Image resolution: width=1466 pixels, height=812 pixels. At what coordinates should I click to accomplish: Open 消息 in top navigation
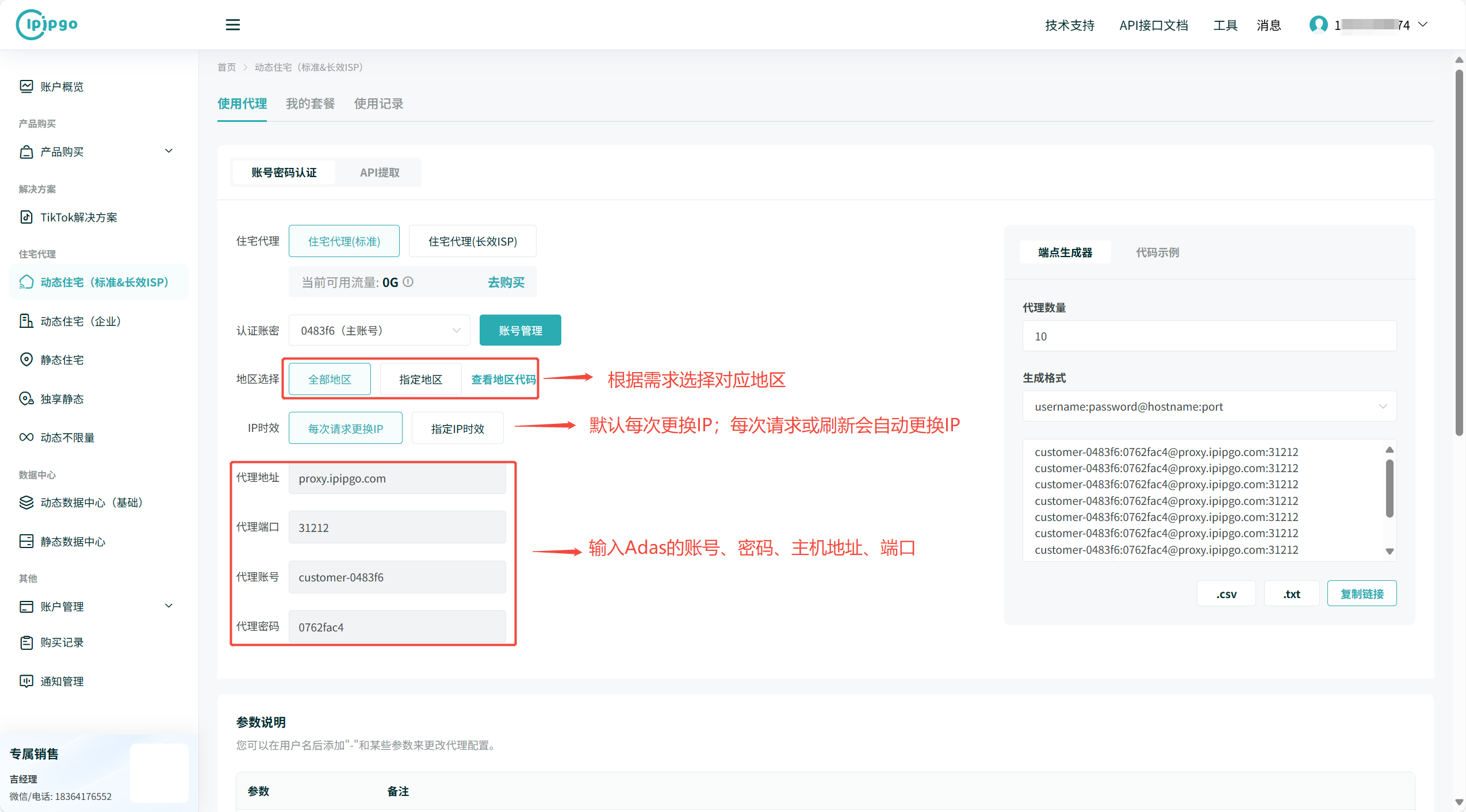(x=1268, y=25)
